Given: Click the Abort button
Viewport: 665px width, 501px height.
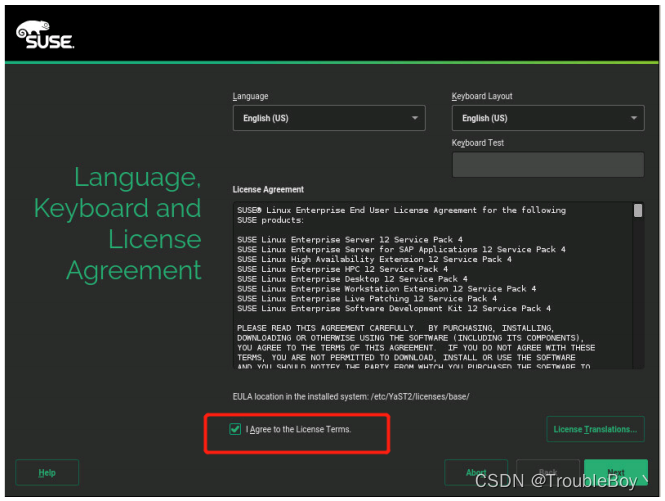Looking at the screenshot, I should point(476,473).
